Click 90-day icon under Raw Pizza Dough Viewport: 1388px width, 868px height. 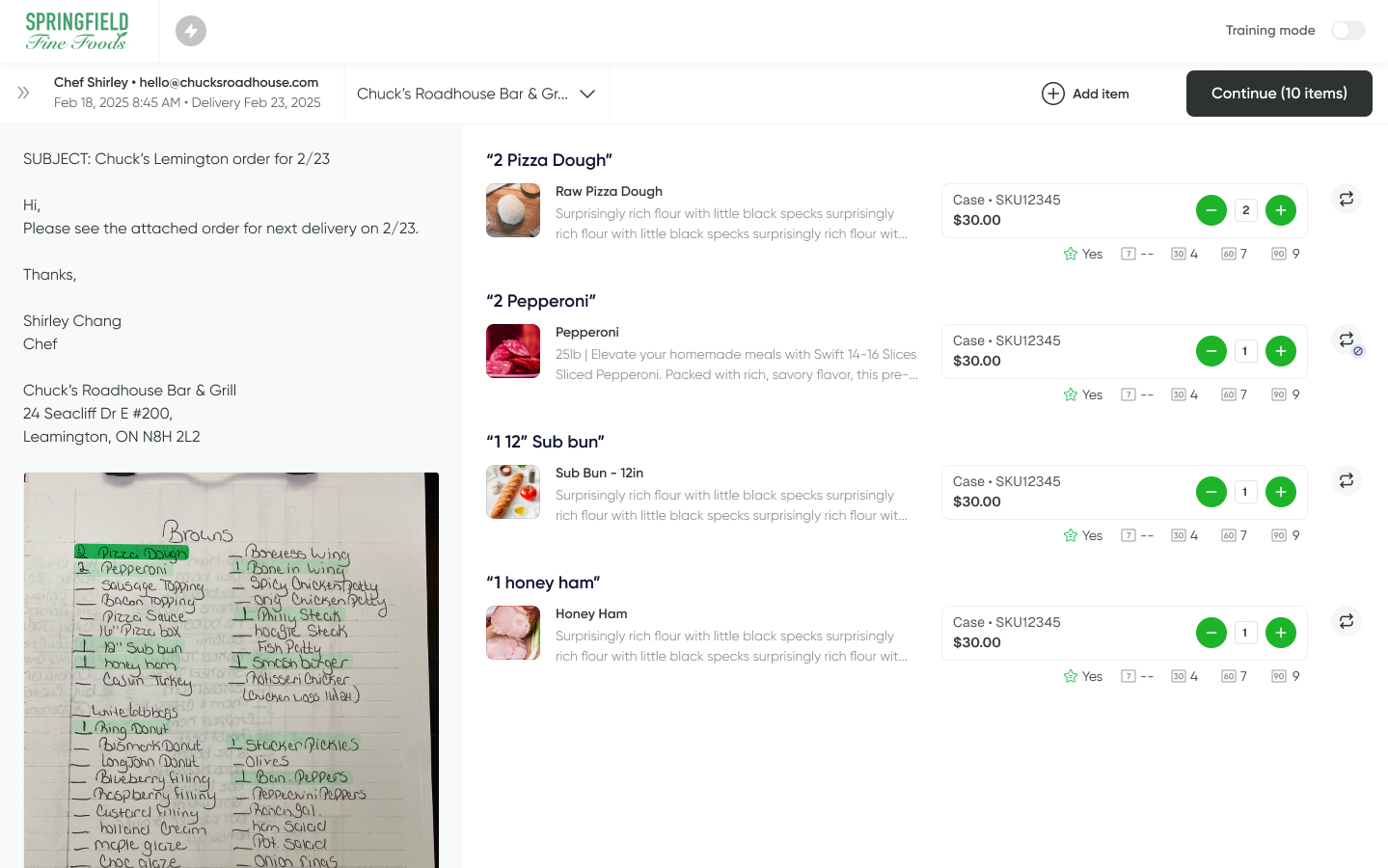1278,254
